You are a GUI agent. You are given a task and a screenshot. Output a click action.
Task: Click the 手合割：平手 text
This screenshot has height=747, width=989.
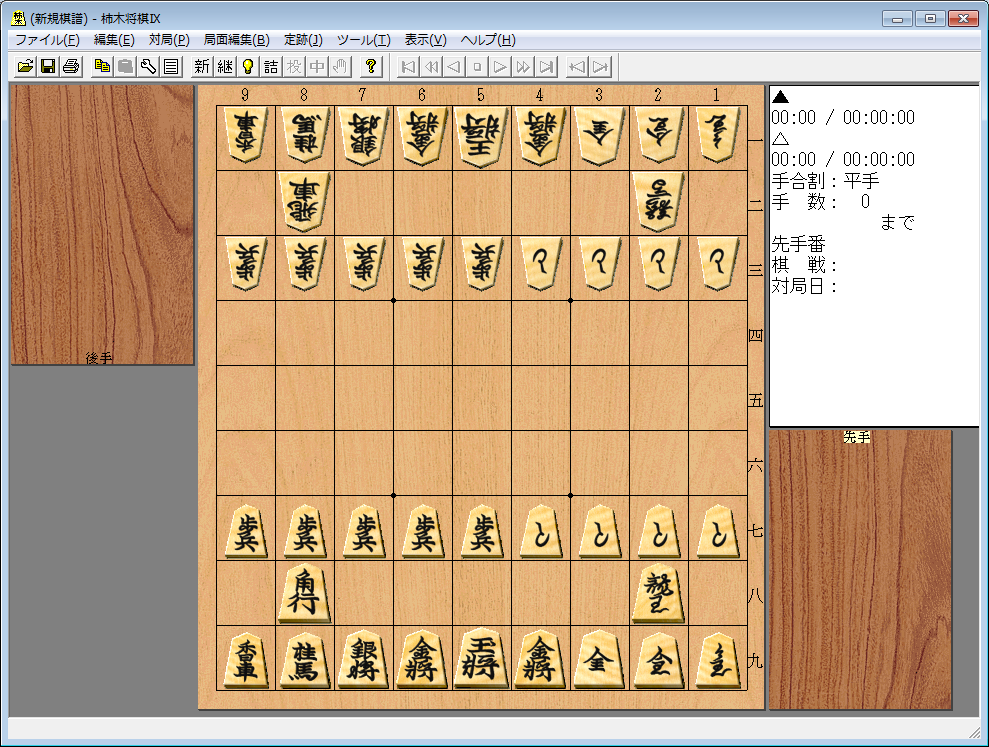tap(825, 181)
